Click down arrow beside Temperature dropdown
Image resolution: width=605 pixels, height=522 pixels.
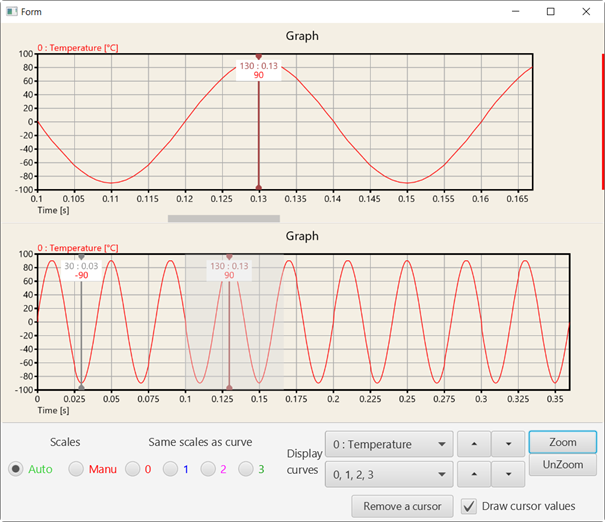click(x=508, y=444)
